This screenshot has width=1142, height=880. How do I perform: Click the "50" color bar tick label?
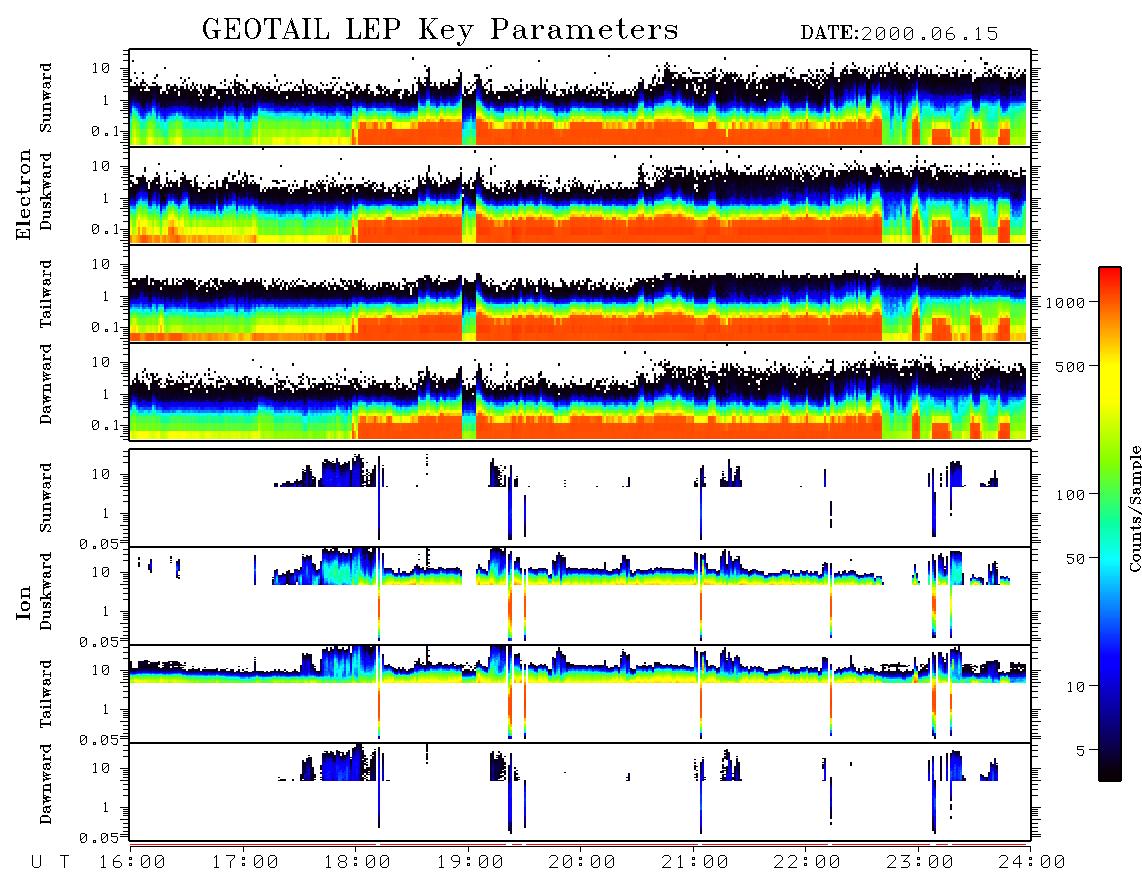click(x=1075, y=559)
